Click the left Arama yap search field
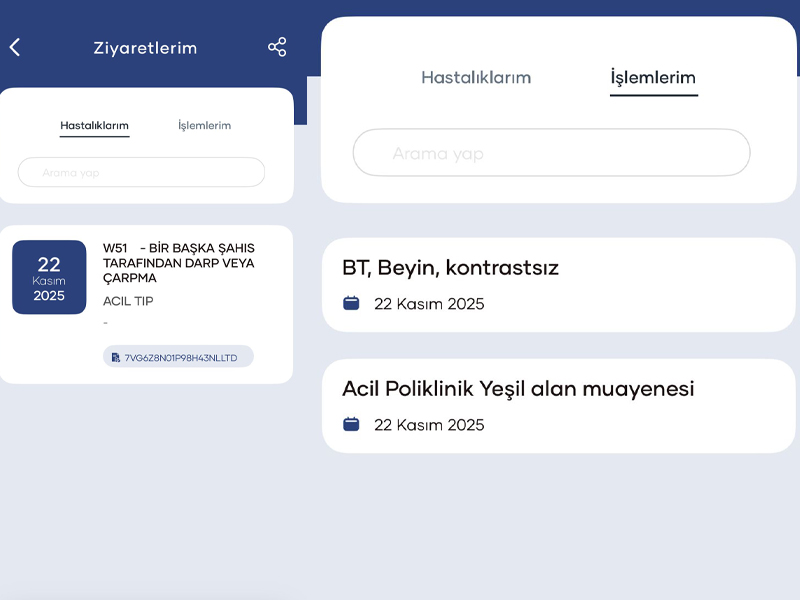 pos(140,172)
